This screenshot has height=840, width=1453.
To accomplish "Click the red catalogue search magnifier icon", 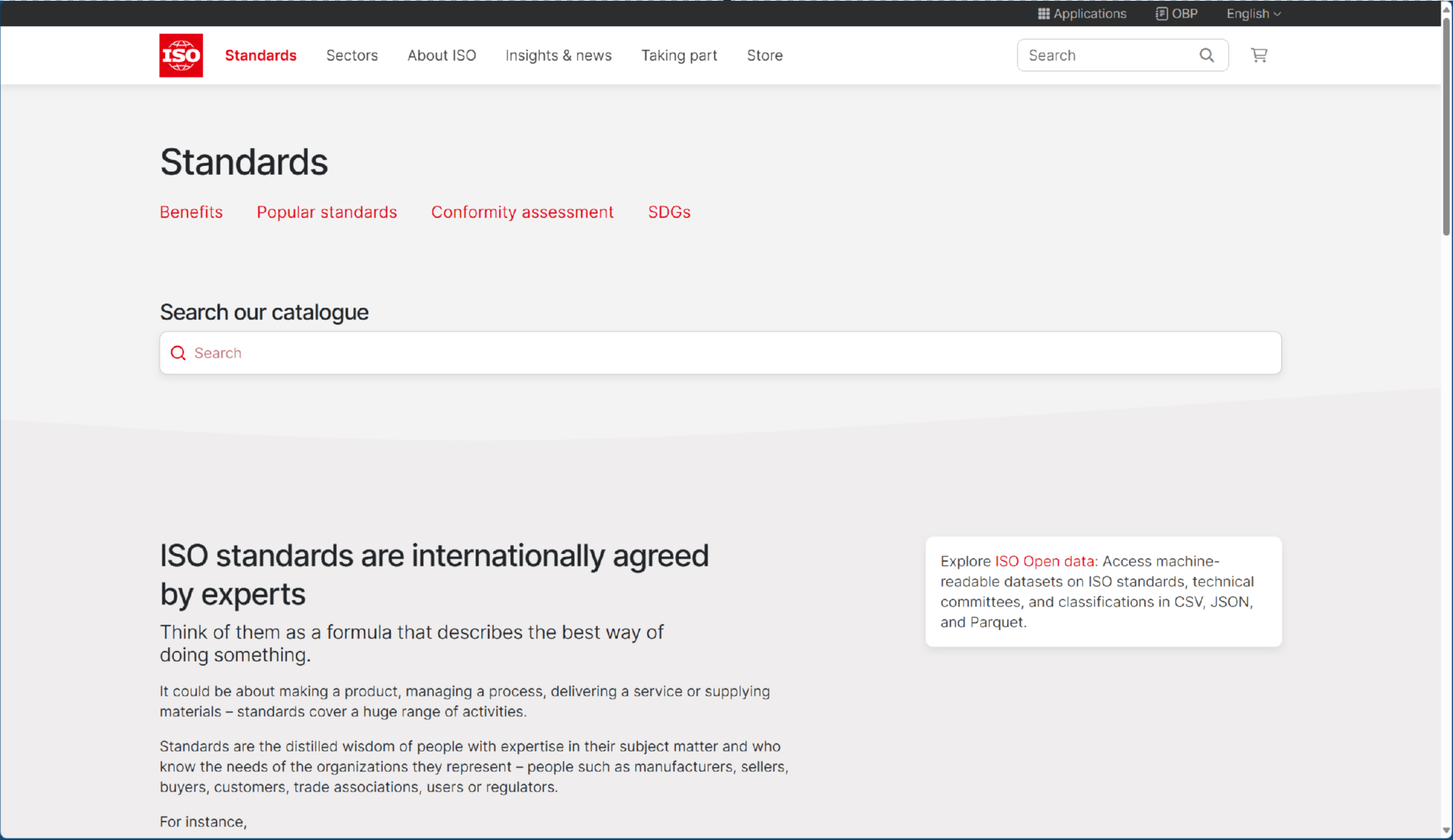I will point(178,353).
